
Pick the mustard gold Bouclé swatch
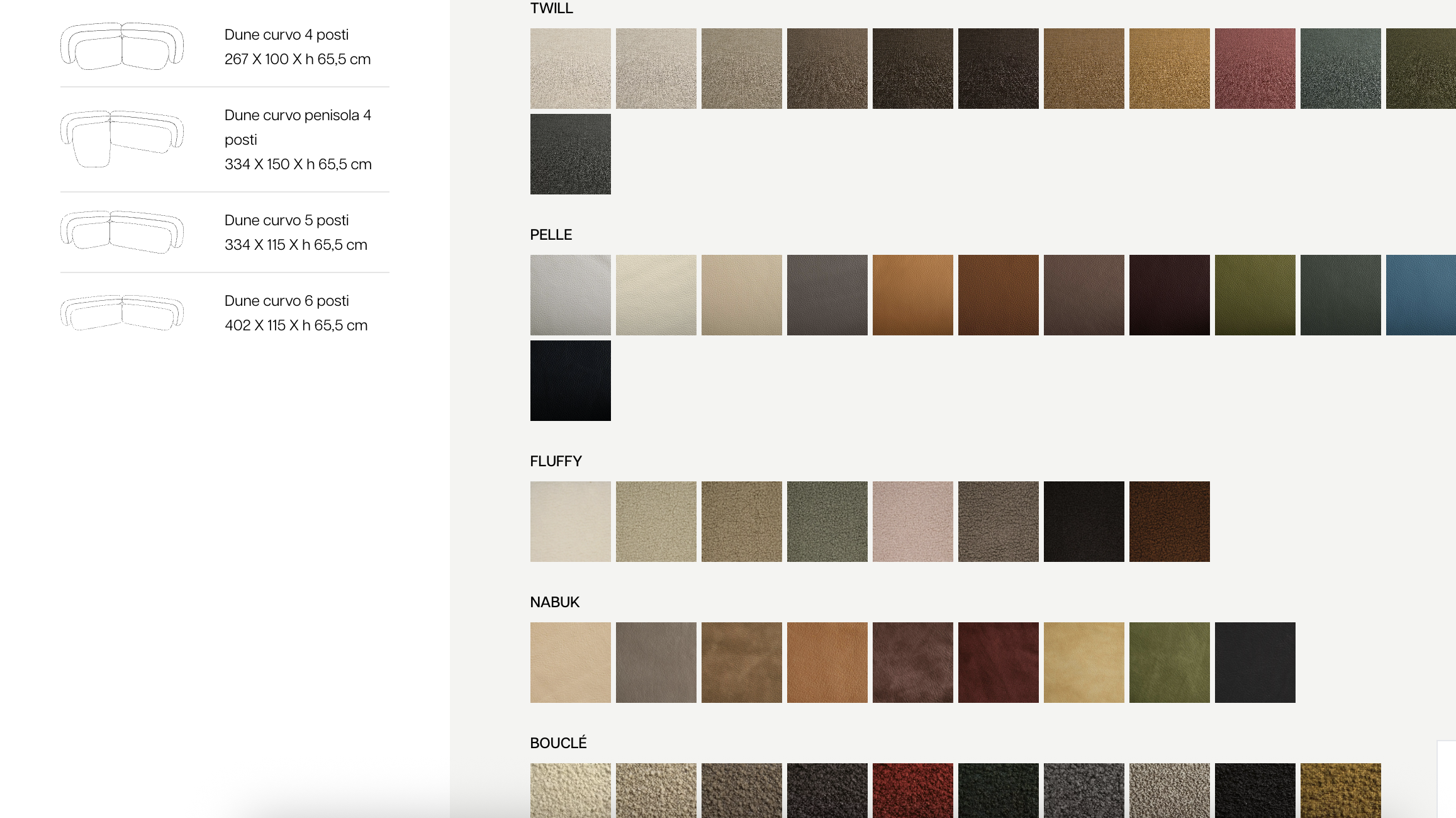tap(1341, 790)
